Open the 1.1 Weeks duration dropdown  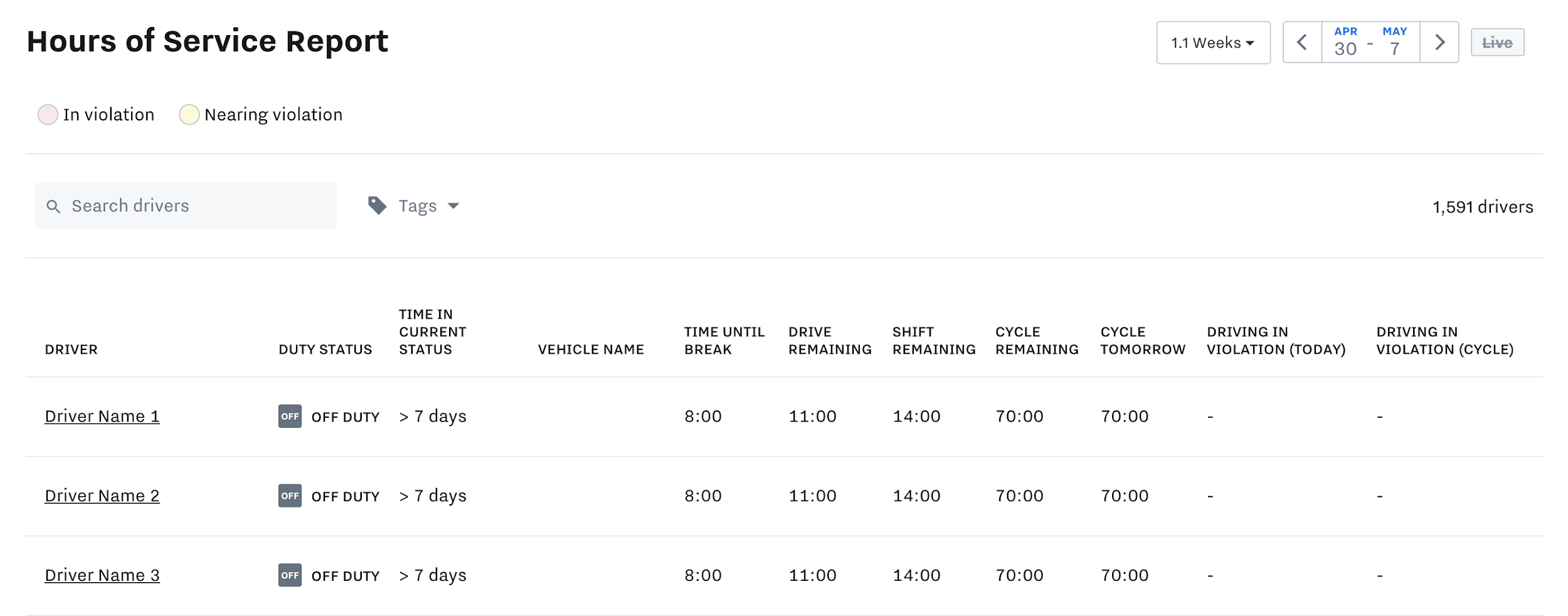coord(1213,43)
